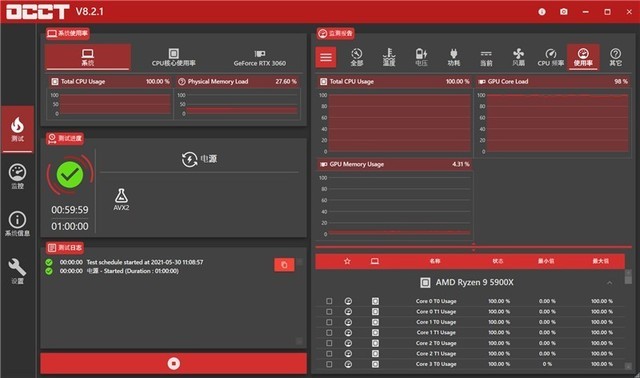Click the test log scroll-up arrow
Screen dimensions: 640x378
(299, 262)
